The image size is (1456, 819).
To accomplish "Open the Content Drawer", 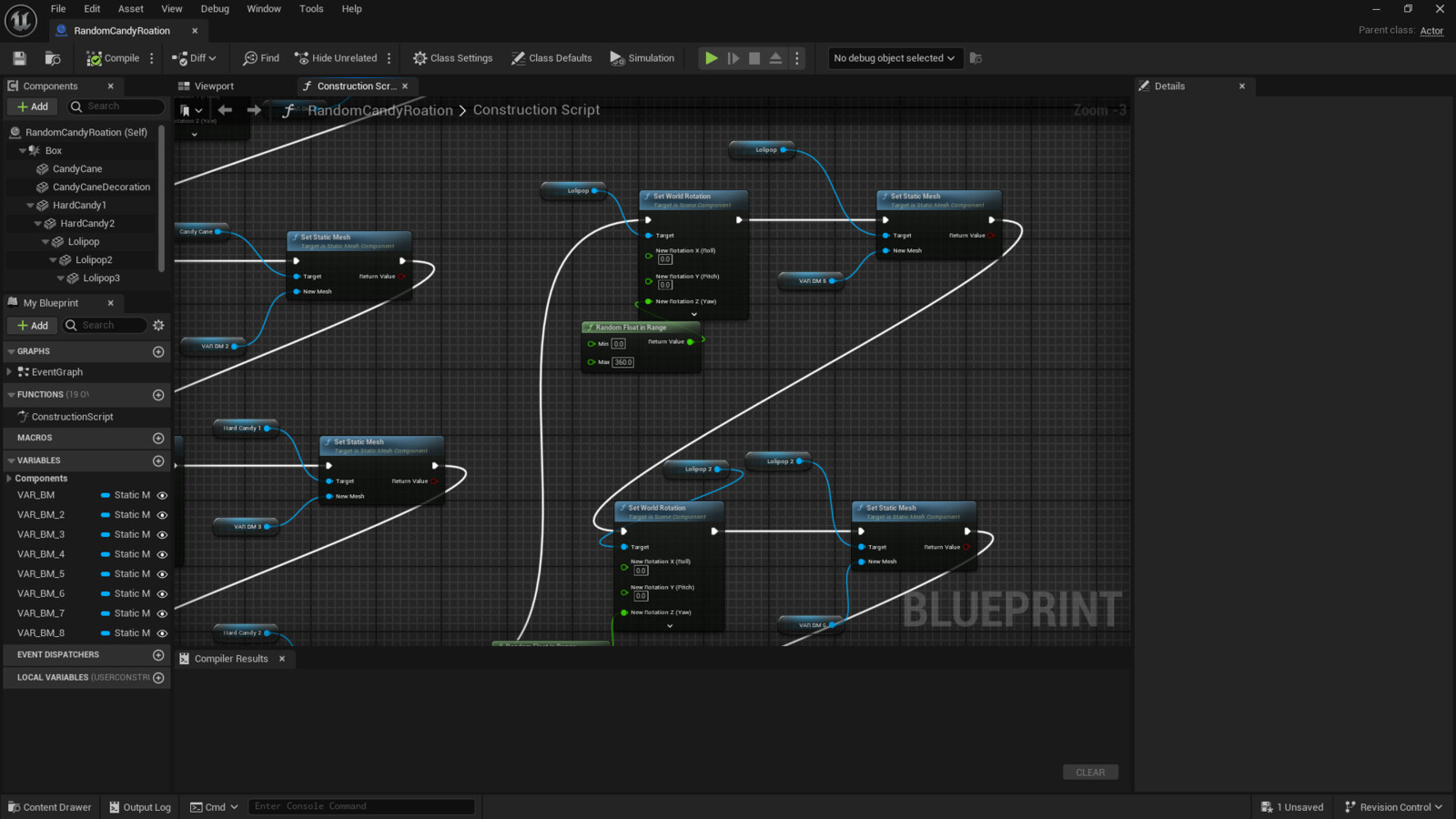I will pyautogui.click(x=50, y=807).
